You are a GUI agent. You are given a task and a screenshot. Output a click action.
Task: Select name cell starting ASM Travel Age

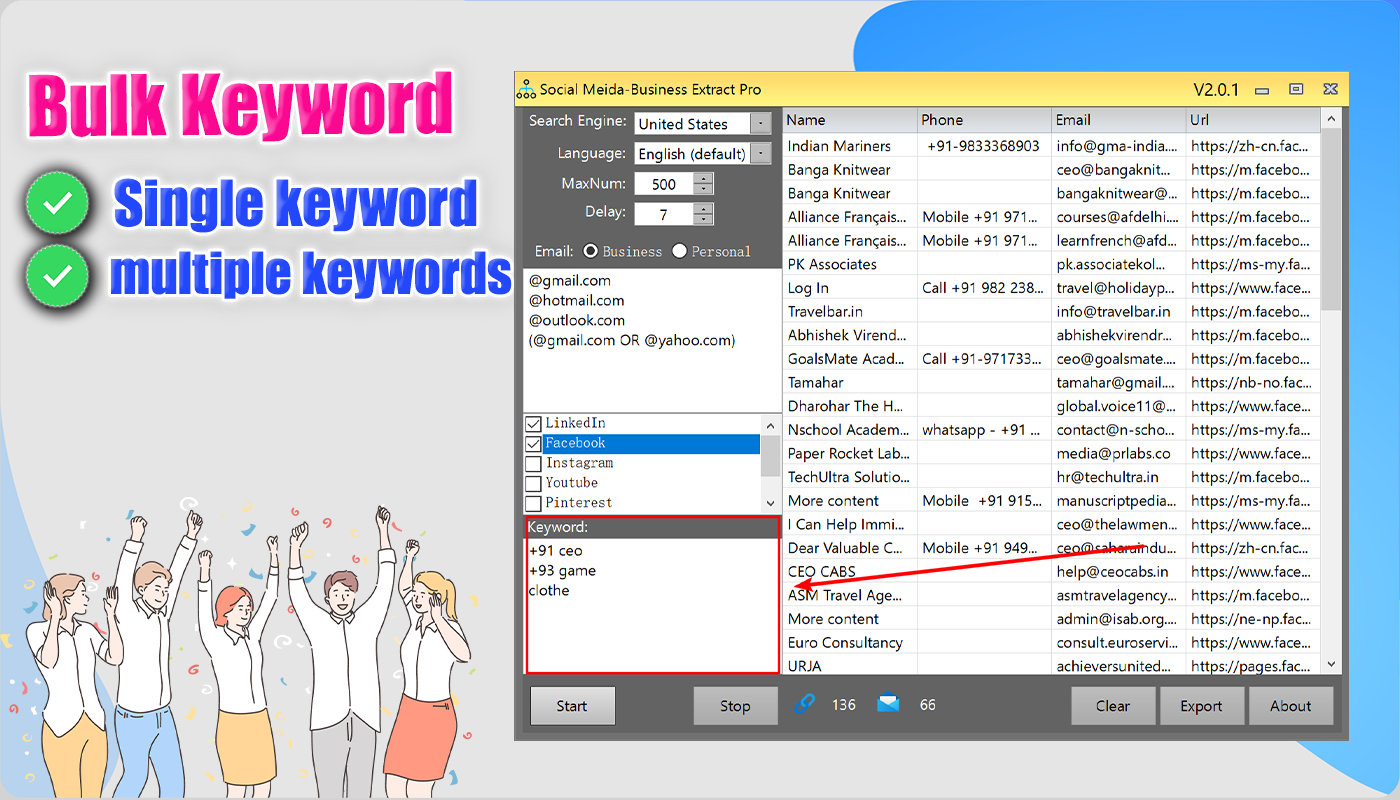click(850, 595)
